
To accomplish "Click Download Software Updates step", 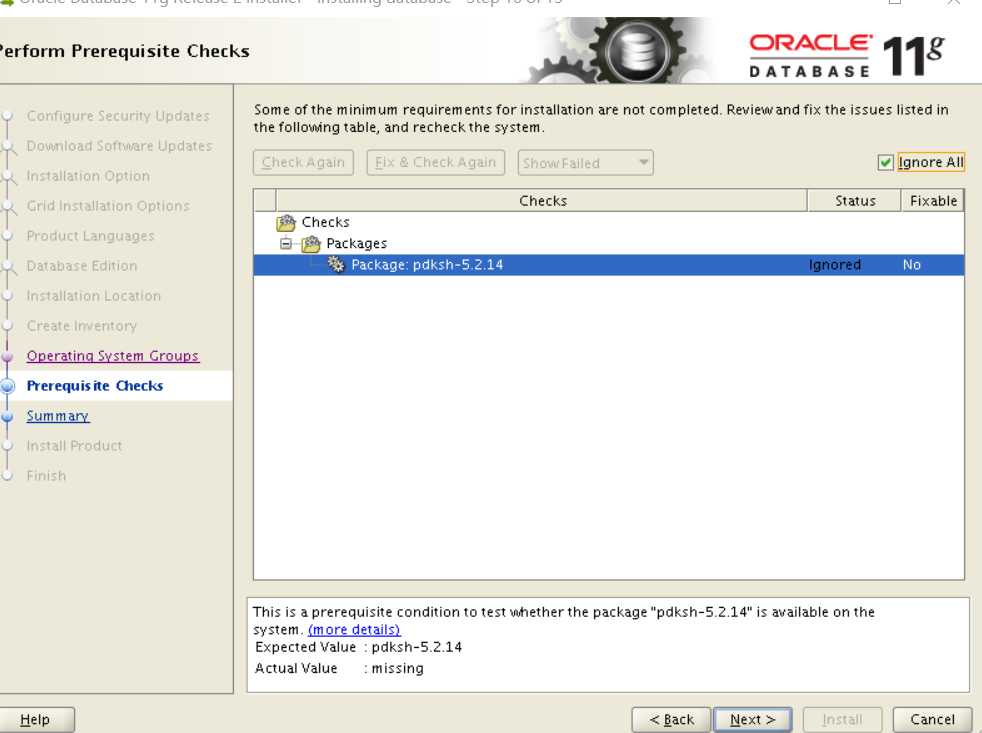I will [x=119, y=146].
